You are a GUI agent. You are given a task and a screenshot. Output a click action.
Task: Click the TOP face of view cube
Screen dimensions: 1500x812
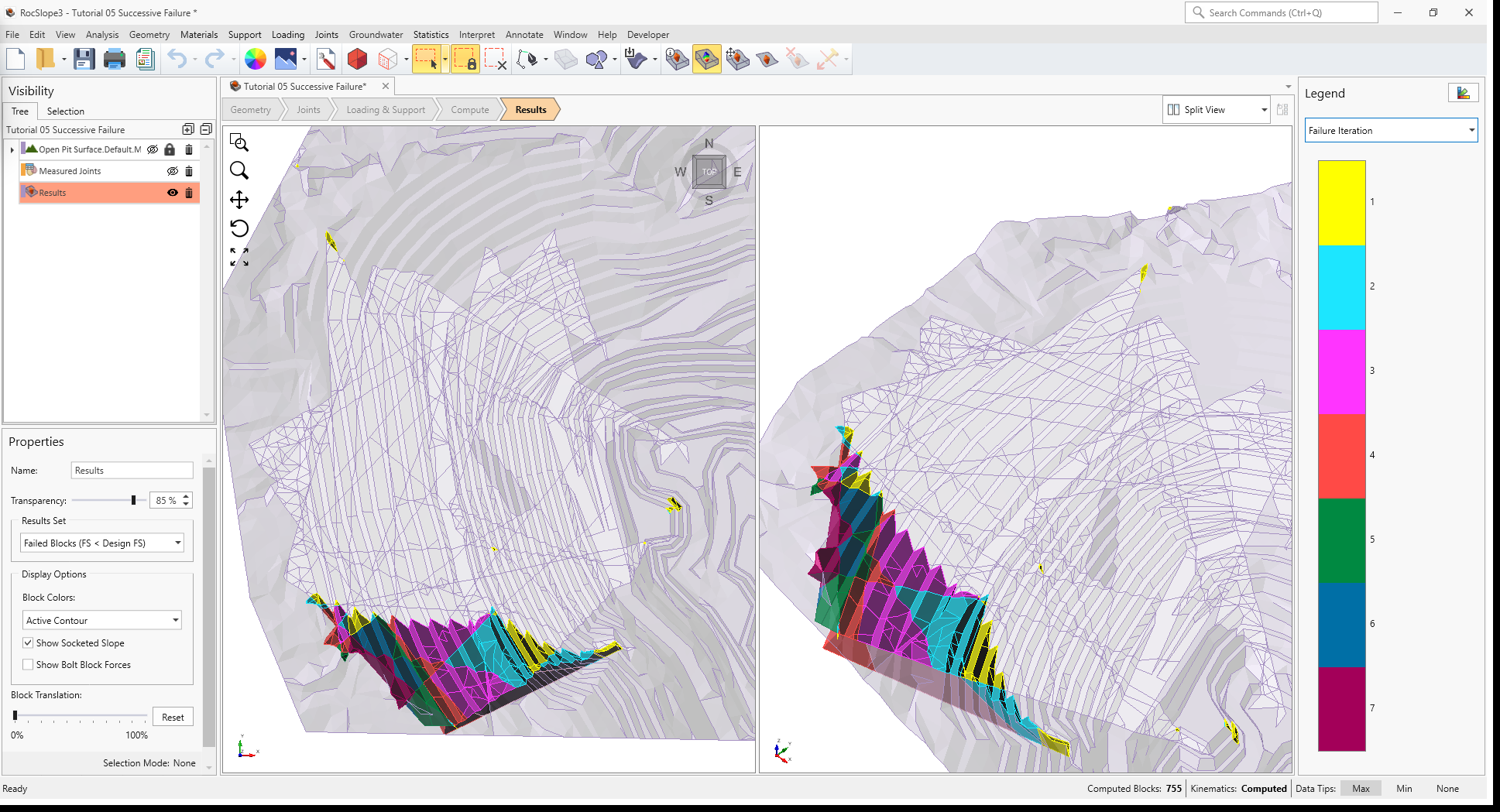click(709, 172)
